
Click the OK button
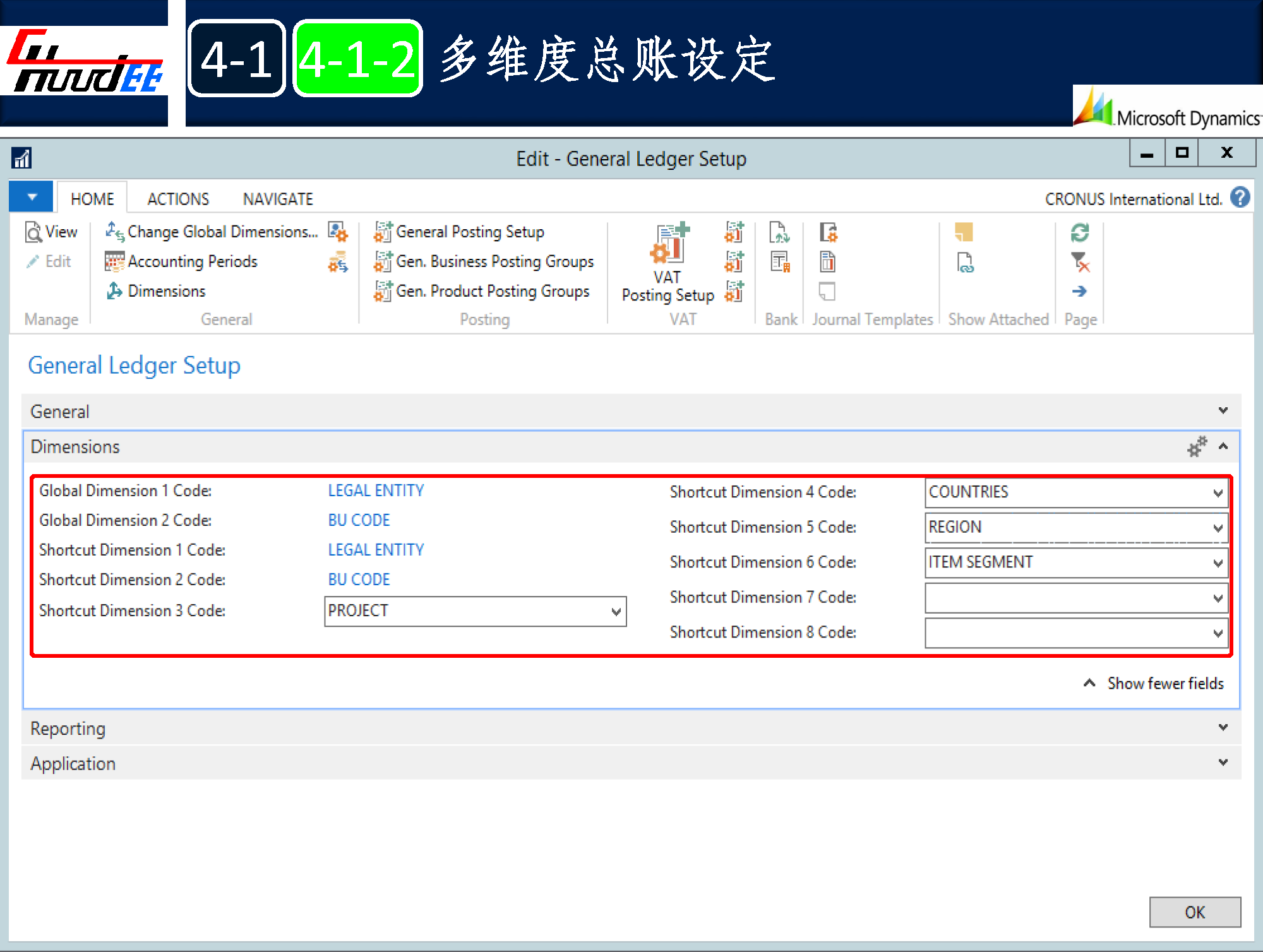pos(1194,912)
